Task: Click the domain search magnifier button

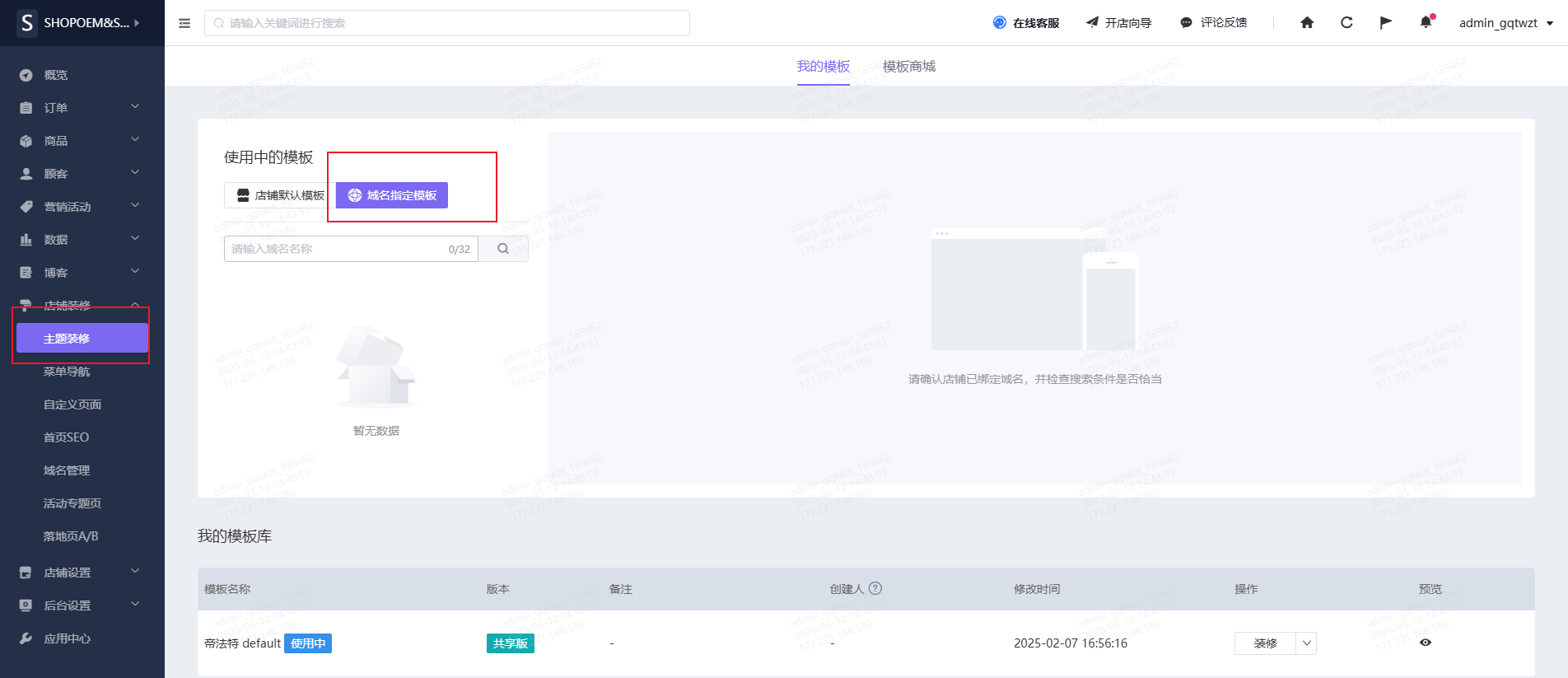Action: tap(503, 249)
